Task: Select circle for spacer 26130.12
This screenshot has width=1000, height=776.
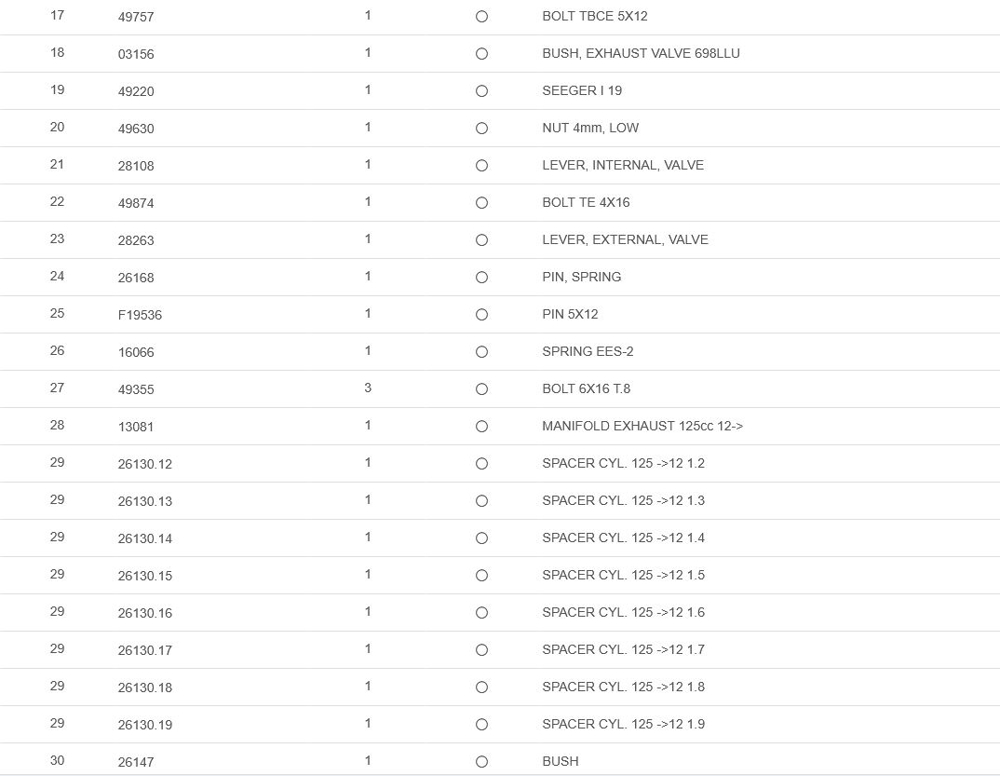Action: coord(482,464)
